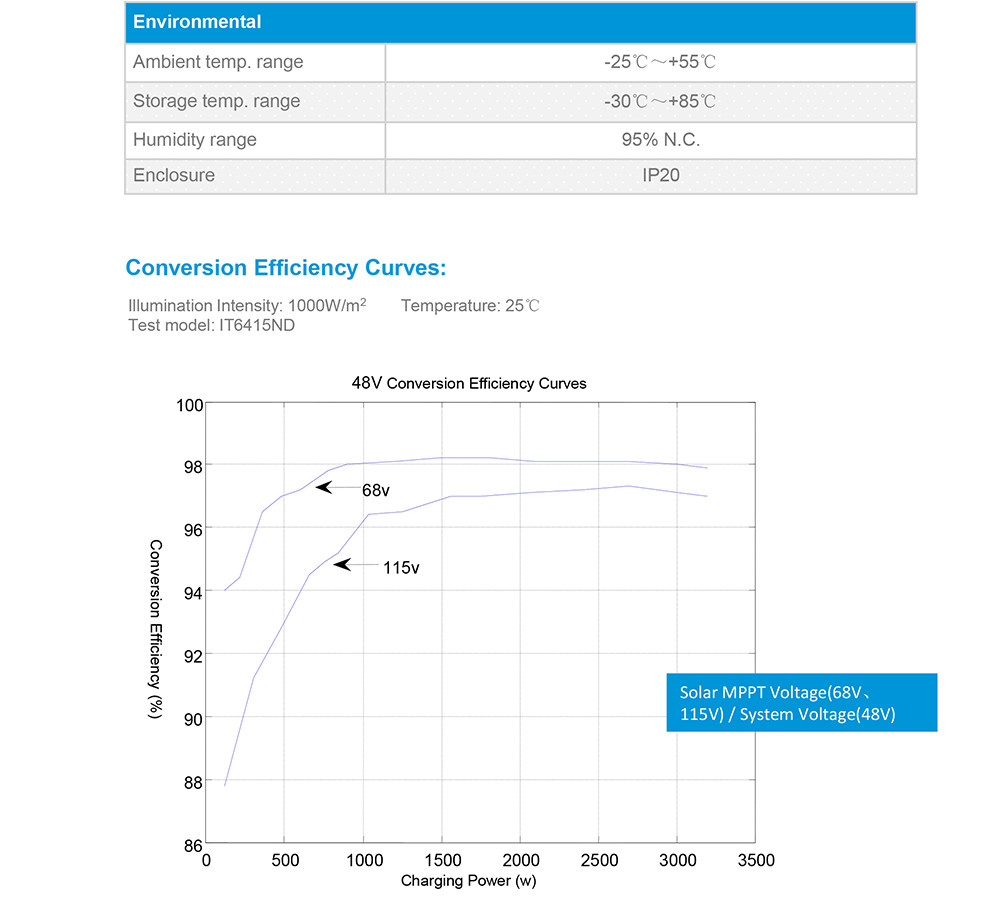Select the Ambient temp. range row label
The height and width of the screenshot is (908, 1000).
click(x=218, y=62)
